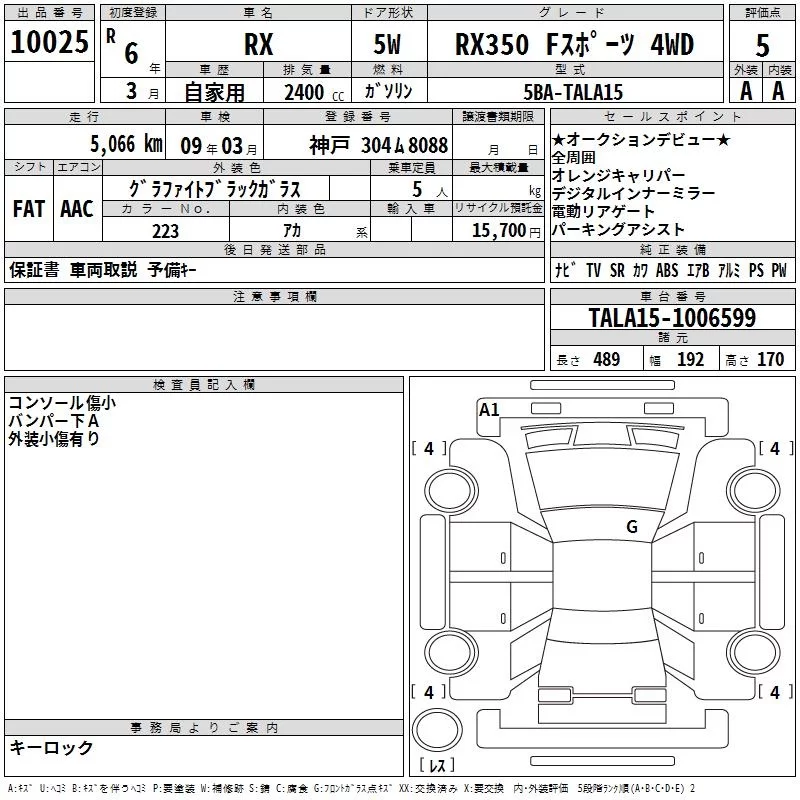Select the first registration month 3 月
800x800 pixels.
point(142,92)
